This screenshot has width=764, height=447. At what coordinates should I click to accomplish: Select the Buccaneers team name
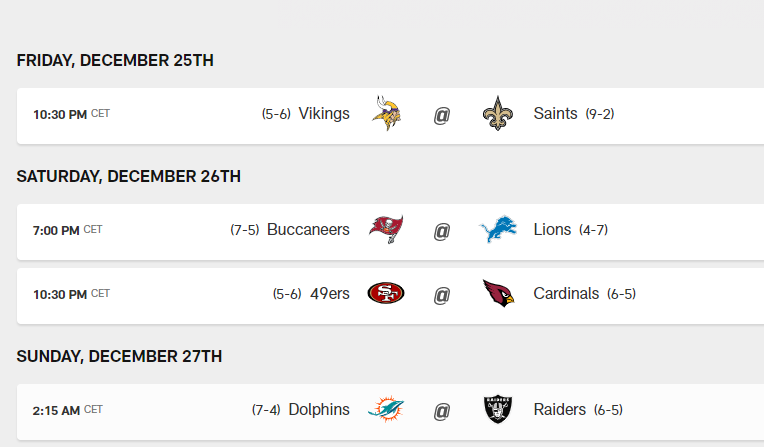click(308, 230)
